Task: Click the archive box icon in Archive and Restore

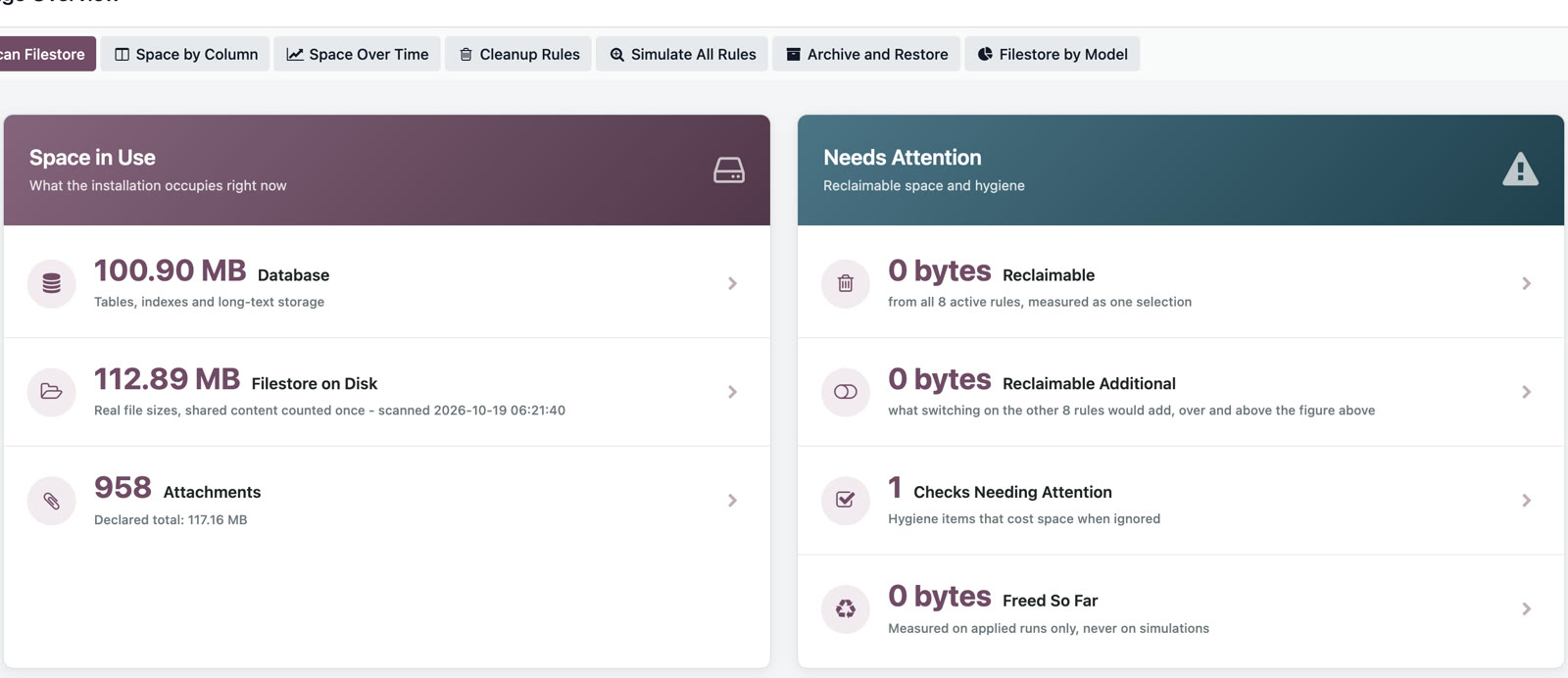Action: coord(794,54)
